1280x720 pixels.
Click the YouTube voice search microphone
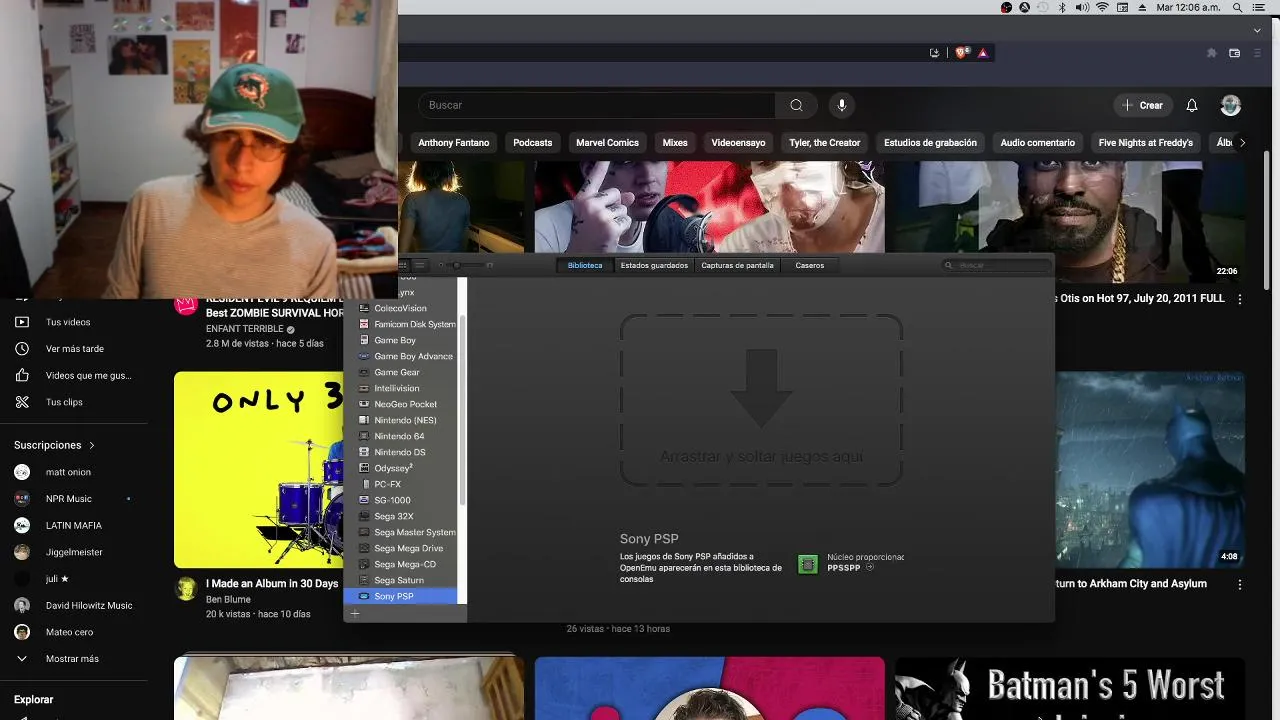[841, 105]
